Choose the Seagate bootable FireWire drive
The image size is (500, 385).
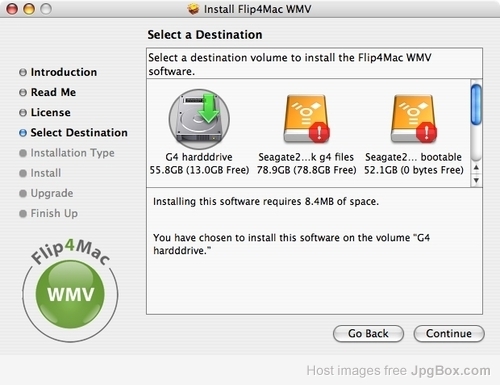[x=413, y=119]
